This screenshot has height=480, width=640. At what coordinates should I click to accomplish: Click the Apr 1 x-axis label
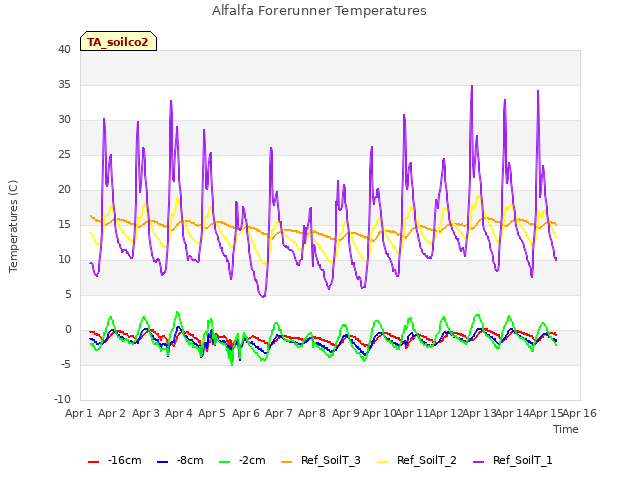coord(79,413)
